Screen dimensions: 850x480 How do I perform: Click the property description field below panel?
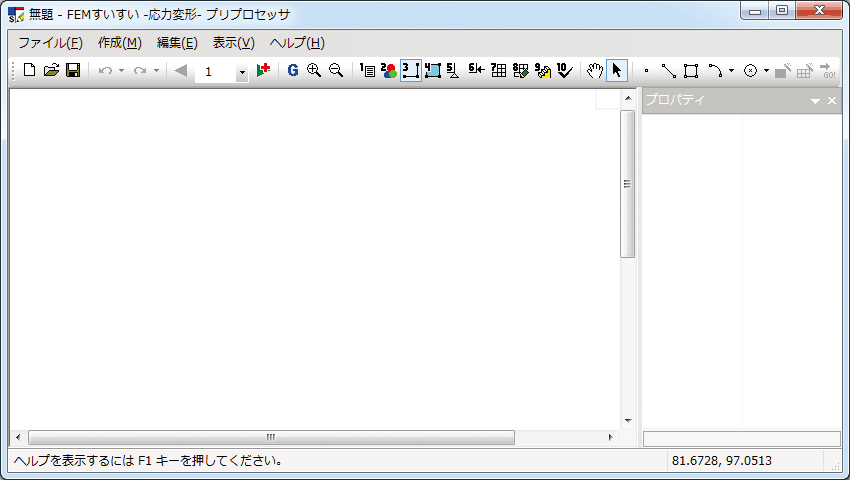[x=742, y=439]
